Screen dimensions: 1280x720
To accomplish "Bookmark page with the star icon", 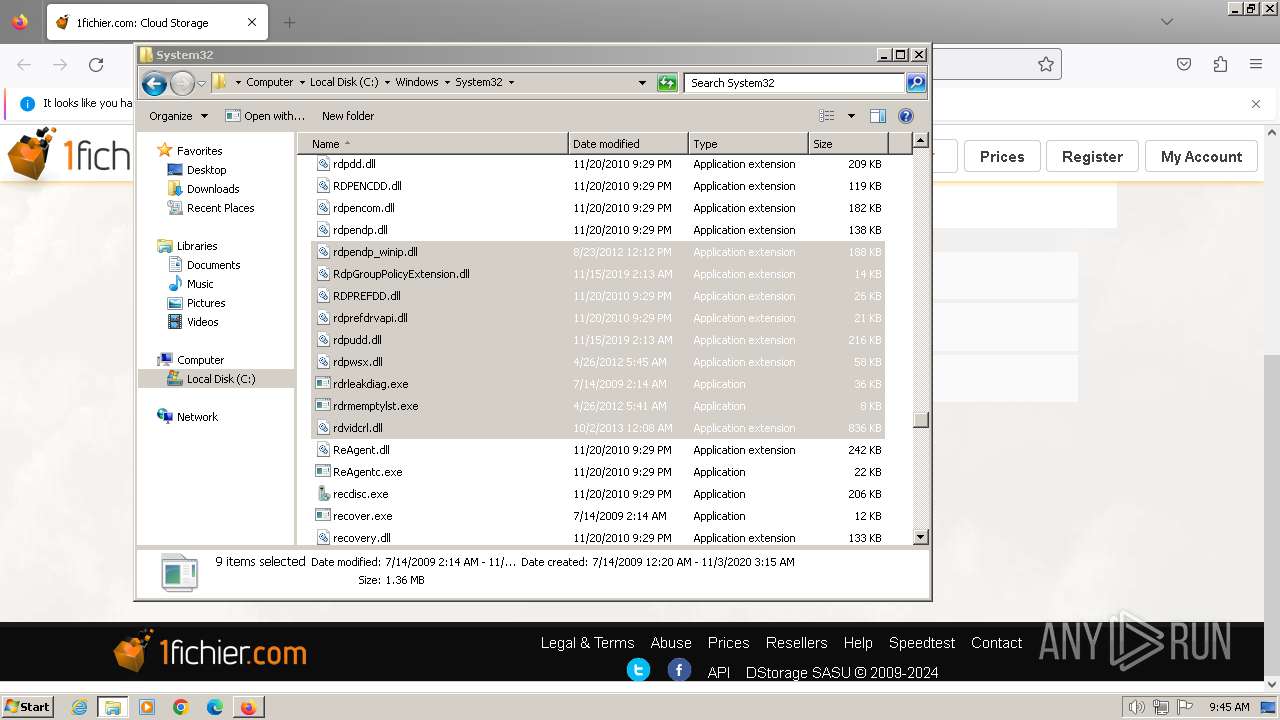I will pyautogui.click(x=1046, y=64).
